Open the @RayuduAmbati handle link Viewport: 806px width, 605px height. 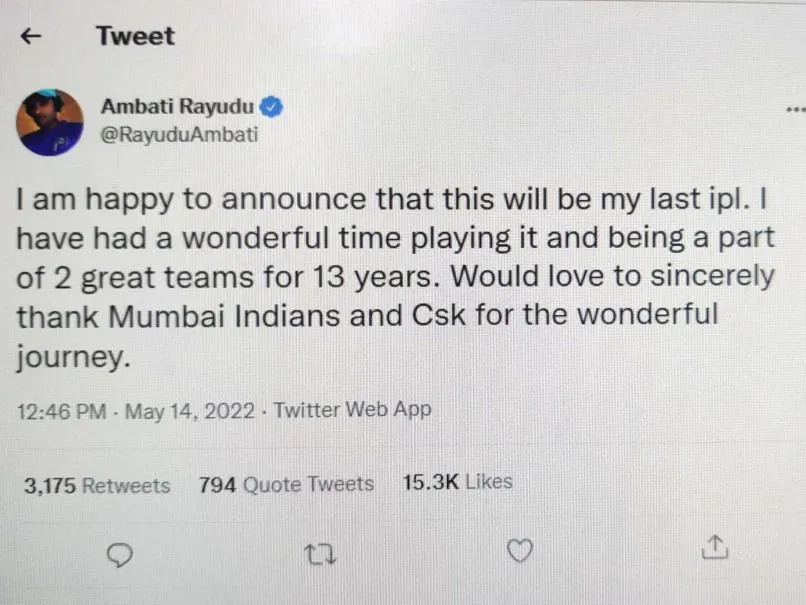point(179,135)
